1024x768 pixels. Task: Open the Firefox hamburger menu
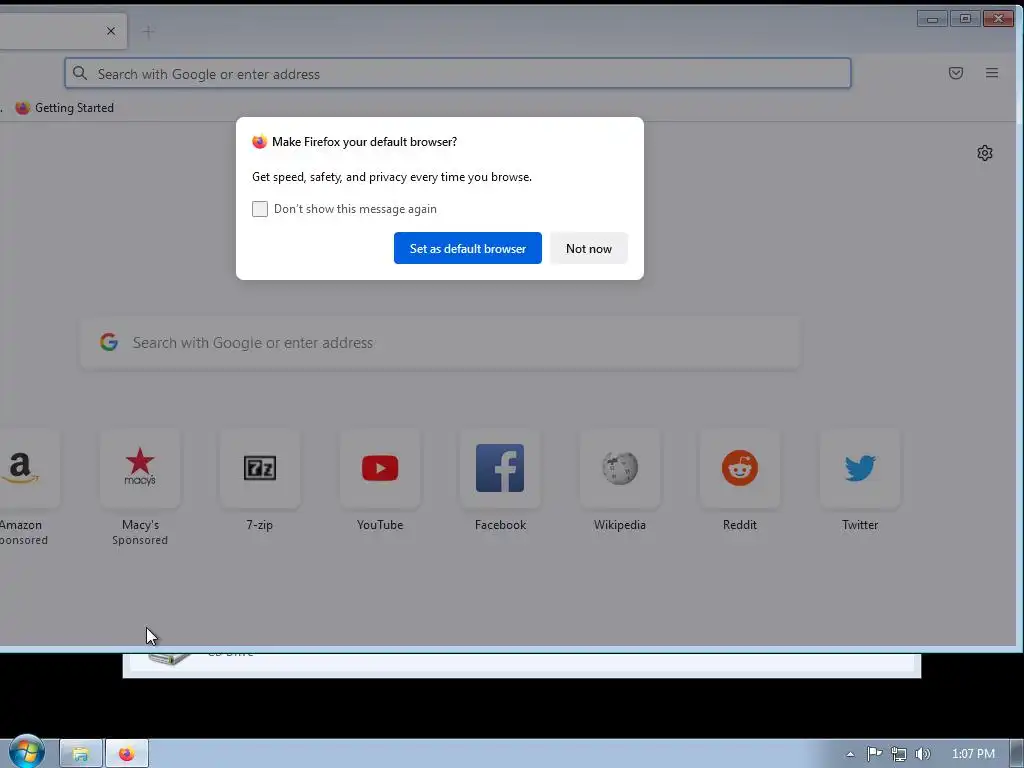click(991, 73)
